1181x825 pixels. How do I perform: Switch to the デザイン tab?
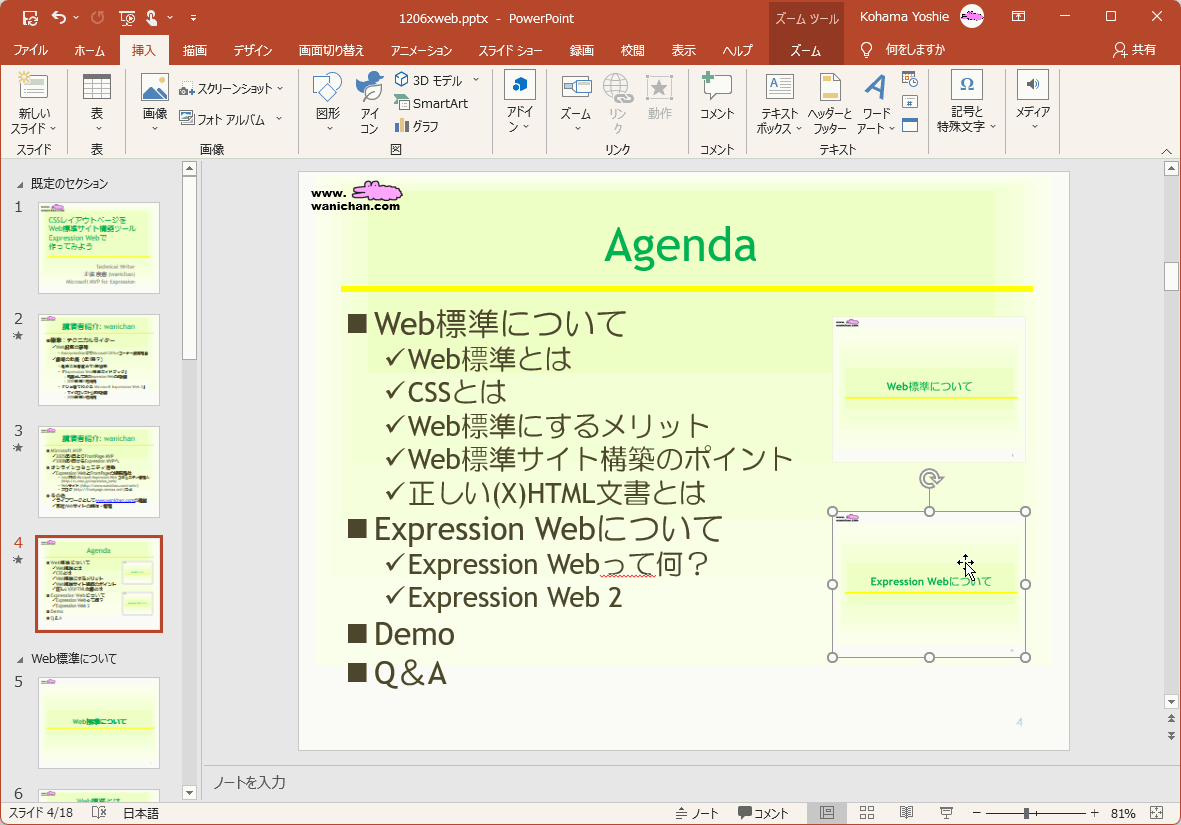(252, 50)
